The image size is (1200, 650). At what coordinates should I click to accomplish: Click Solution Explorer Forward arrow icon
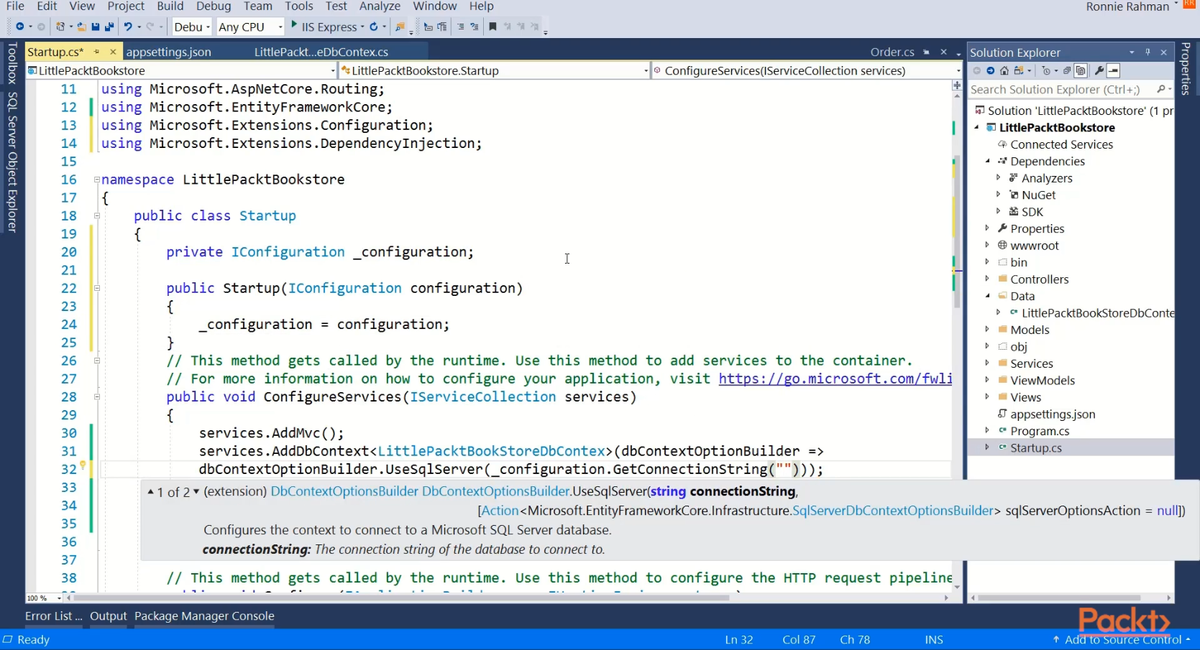tap(990, 70)
